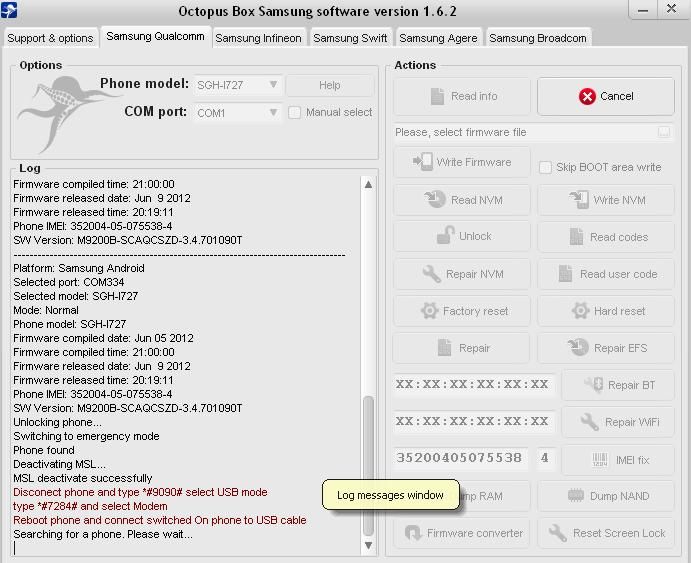Click the Unlock padlock icon
Viewport: 691px width, 563px height.
coord(446,235)
